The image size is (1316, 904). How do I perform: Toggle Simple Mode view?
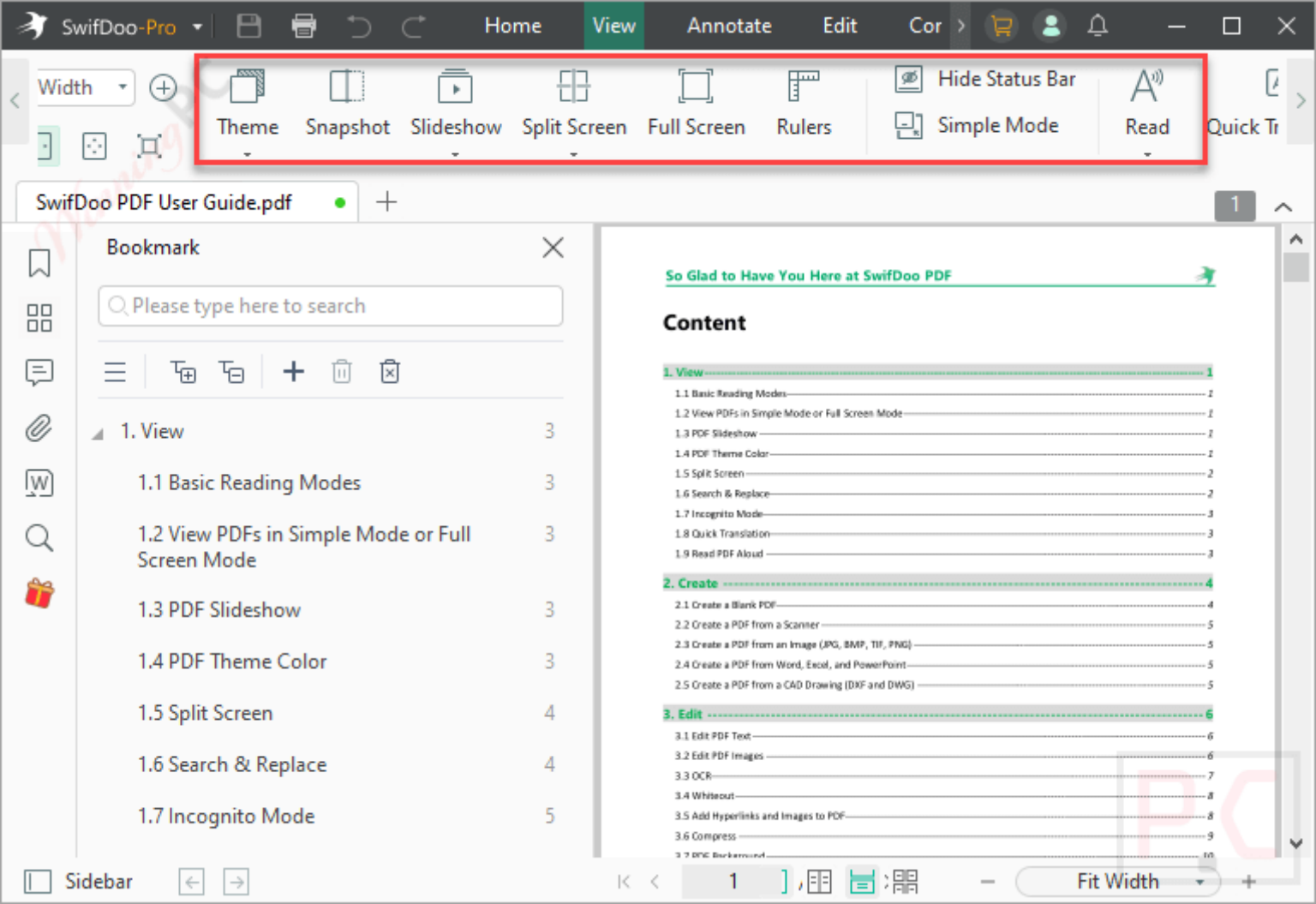(977, 125)
